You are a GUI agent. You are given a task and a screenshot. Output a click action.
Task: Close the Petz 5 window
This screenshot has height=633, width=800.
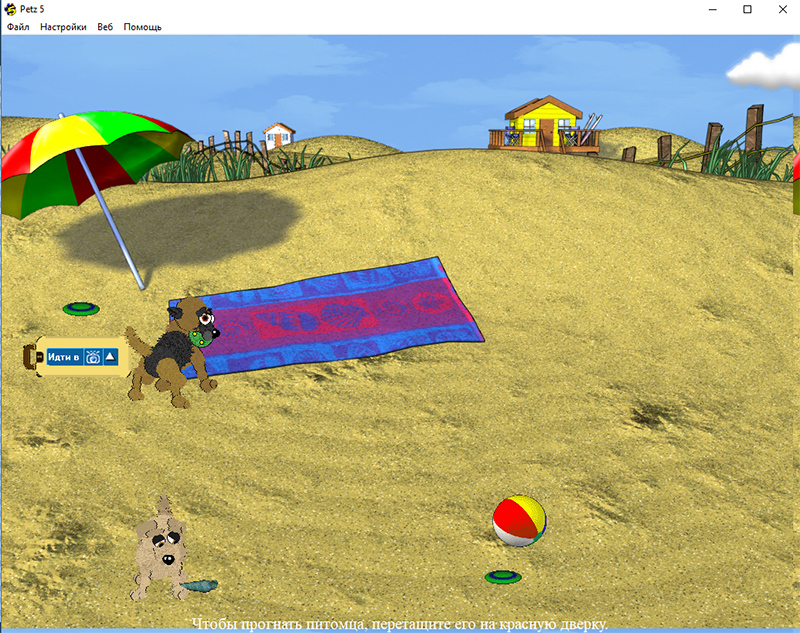click(783, 9)
